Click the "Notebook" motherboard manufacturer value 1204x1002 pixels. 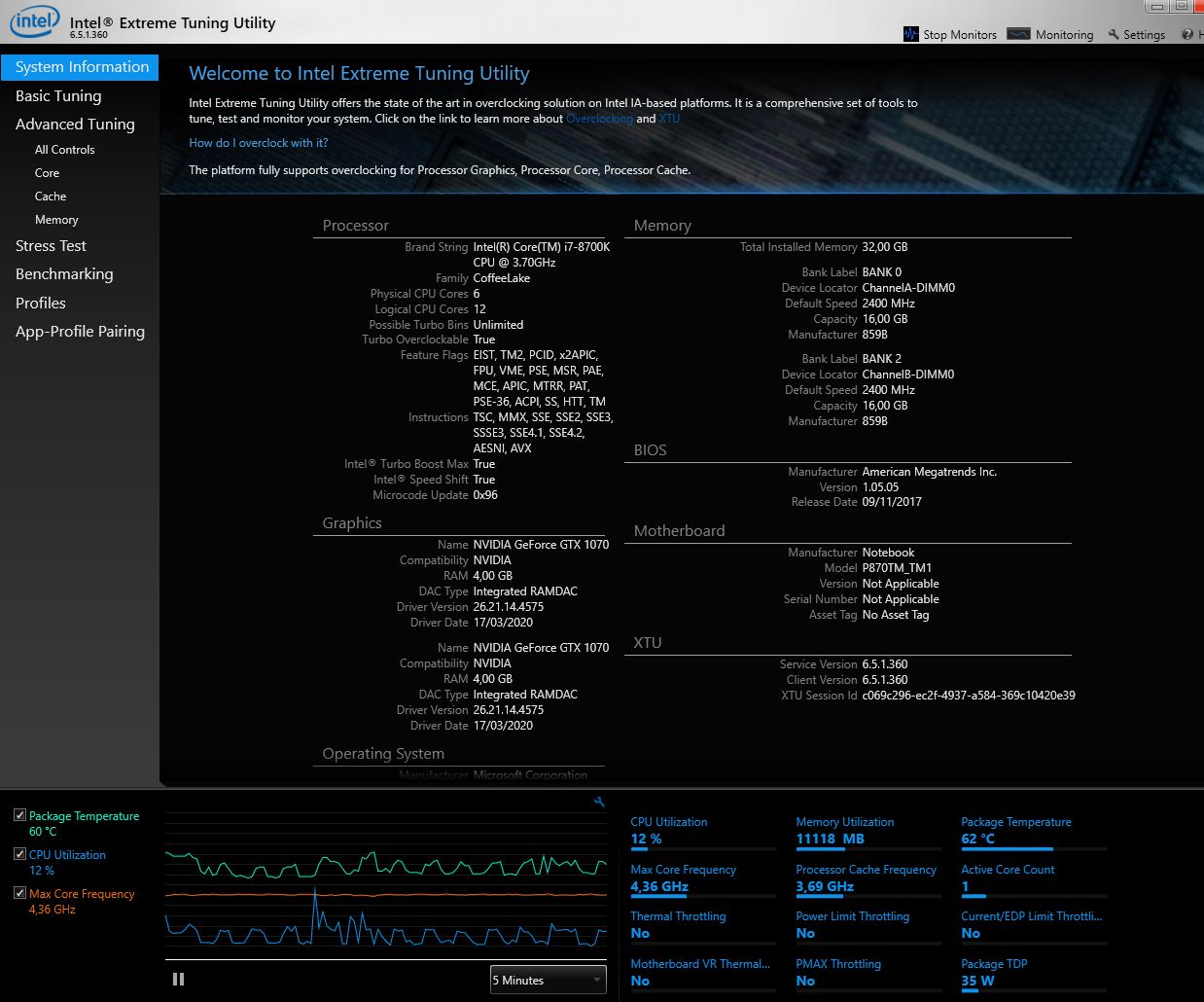pyautogui.click(x=889, y=553)
